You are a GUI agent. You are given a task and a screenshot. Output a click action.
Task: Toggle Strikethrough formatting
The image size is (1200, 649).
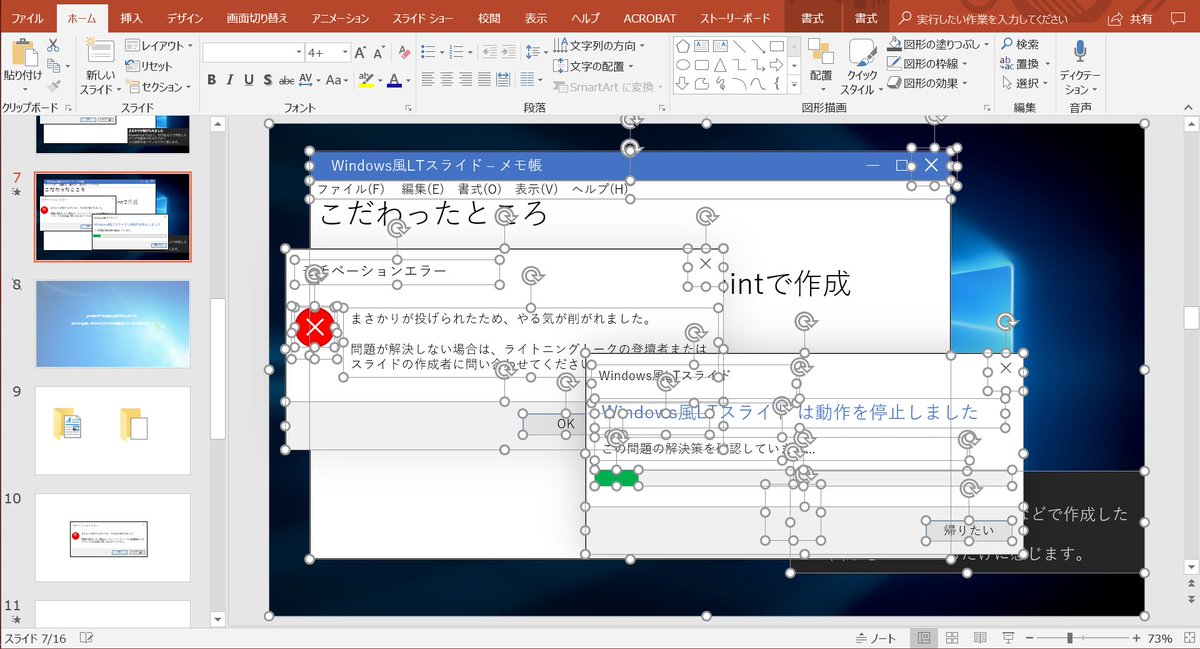[x=287, y=80]
